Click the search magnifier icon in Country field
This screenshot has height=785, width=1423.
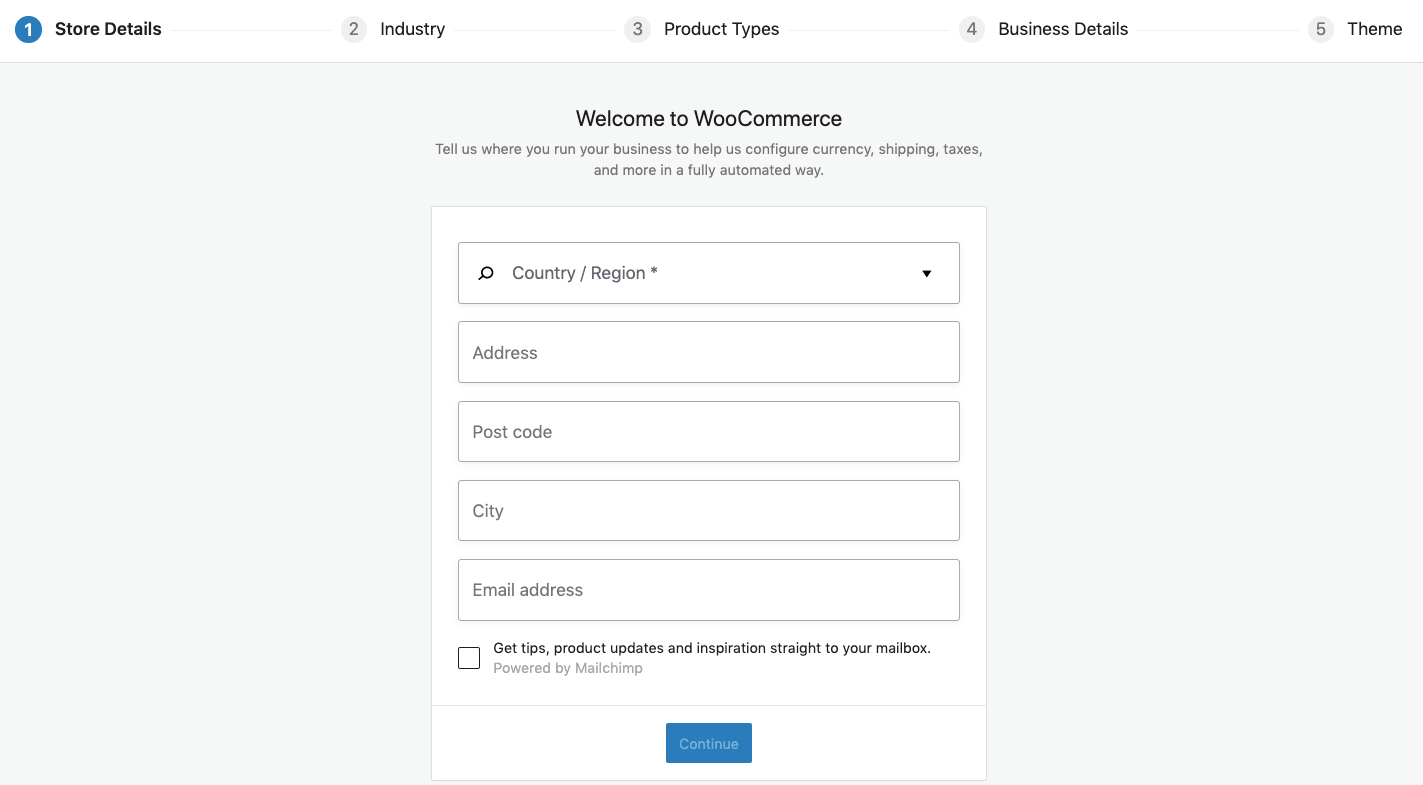[x=486, y=273]
